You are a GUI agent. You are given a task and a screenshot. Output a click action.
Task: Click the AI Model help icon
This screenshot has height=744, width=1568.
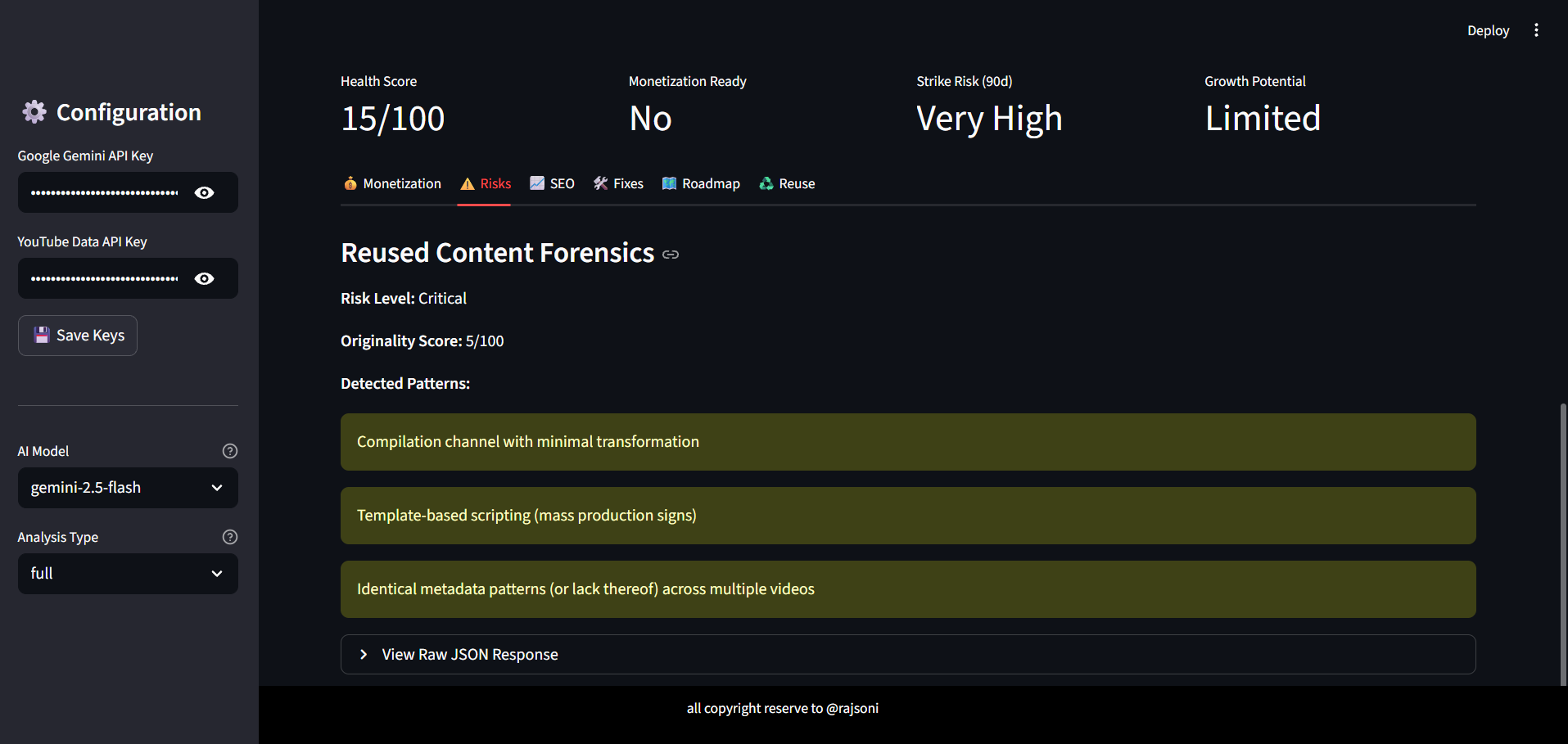tap(230, 451)
